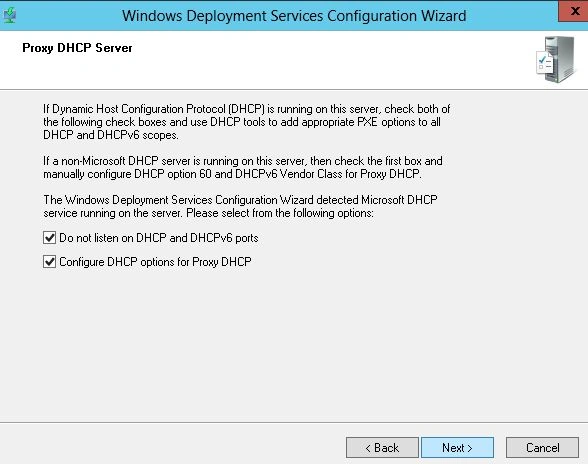
Task: Uncheck the Do not listen on DHCP ports box
Action: [50, 238]
